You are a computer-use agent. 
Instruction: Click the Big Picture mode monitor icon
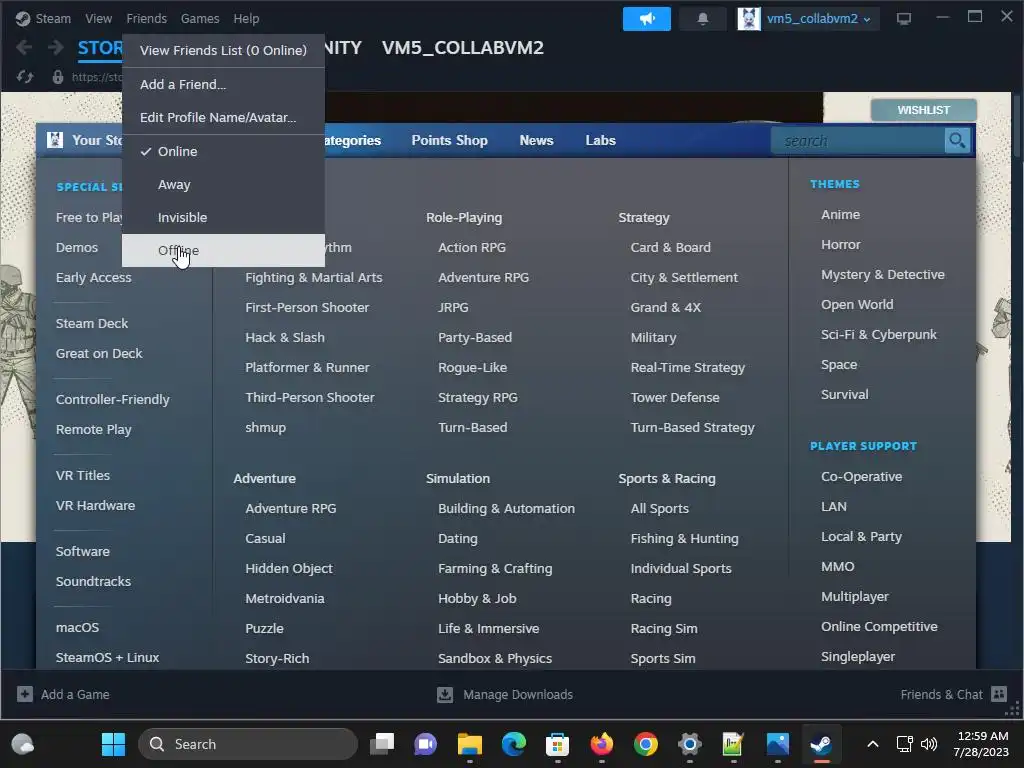point(904,18)
